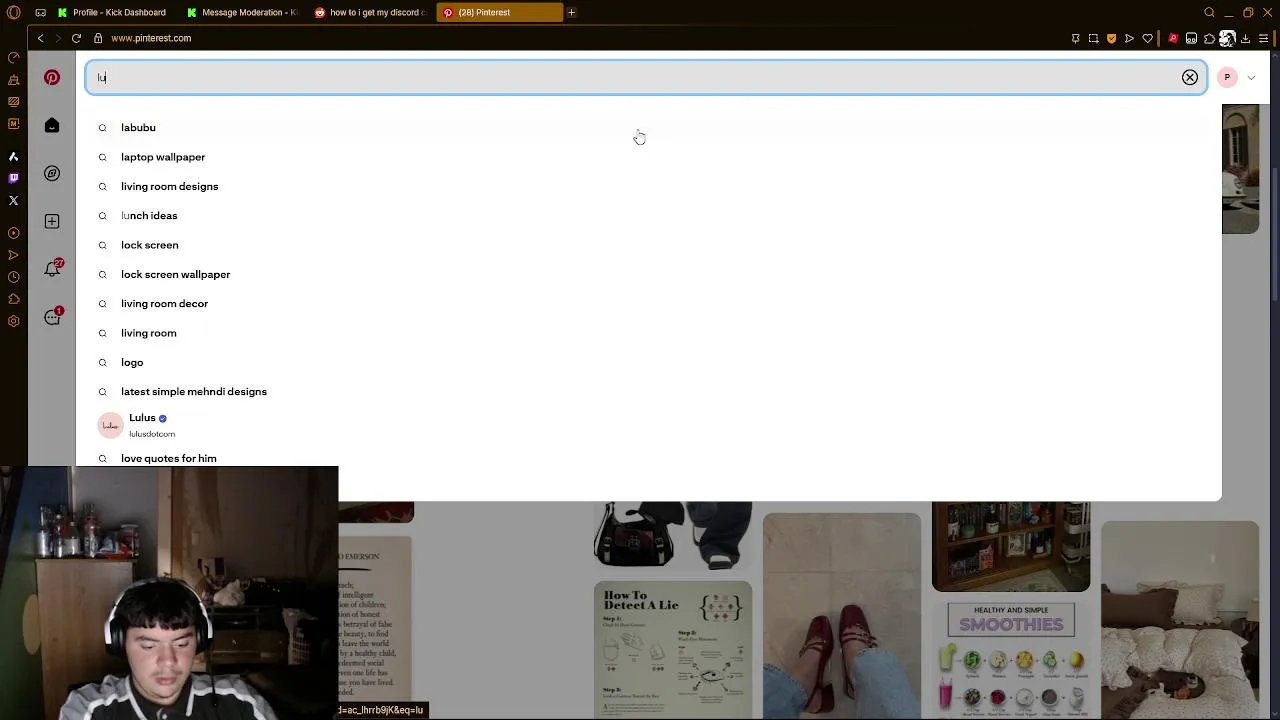This screenshot has width=1280, height=720.
Task: Clear the Pinterest search field
Action: 1190,77
